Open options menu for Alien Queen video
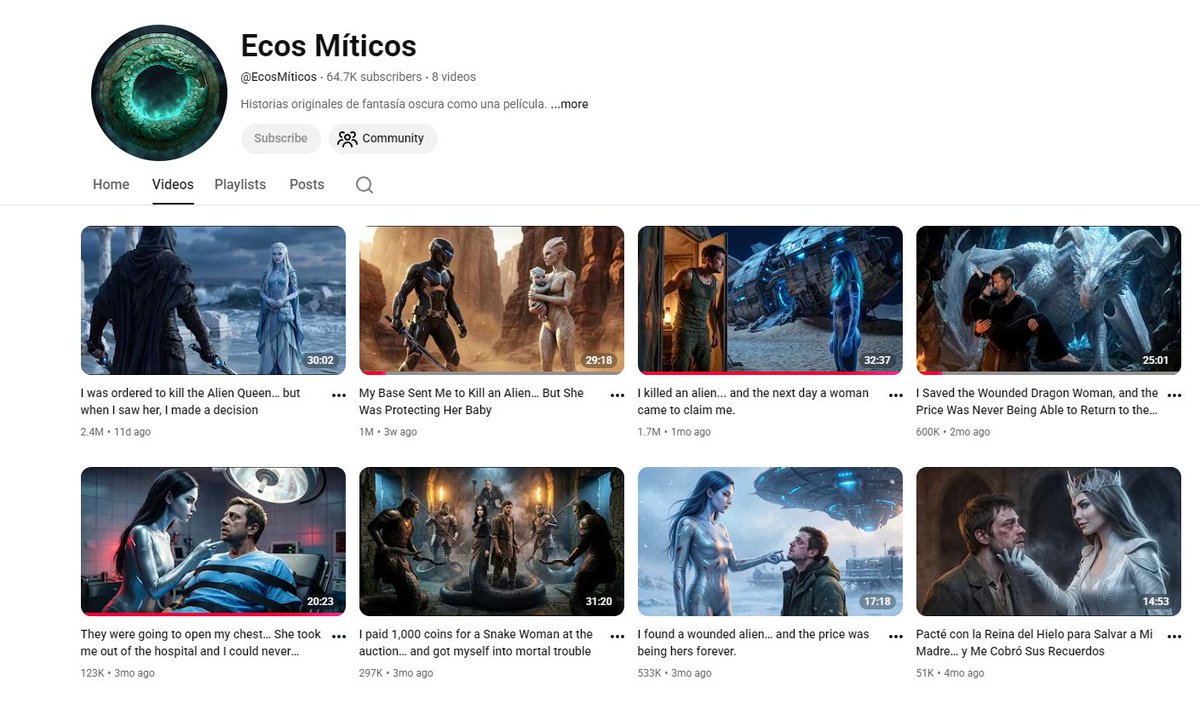Image resolution: width=1200 pixels, height=715 pixels. pos(339,395)
